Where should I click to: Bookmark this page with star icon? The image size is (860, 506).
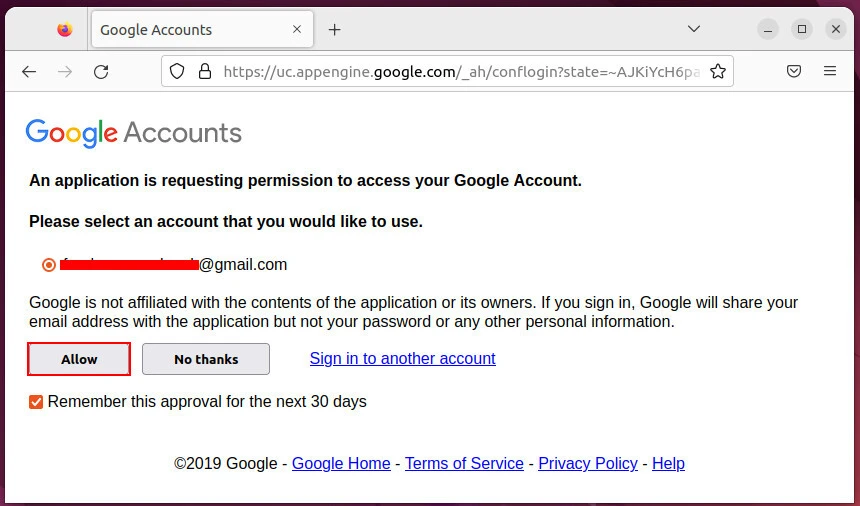pyautogui.click(x=717, y=71)
